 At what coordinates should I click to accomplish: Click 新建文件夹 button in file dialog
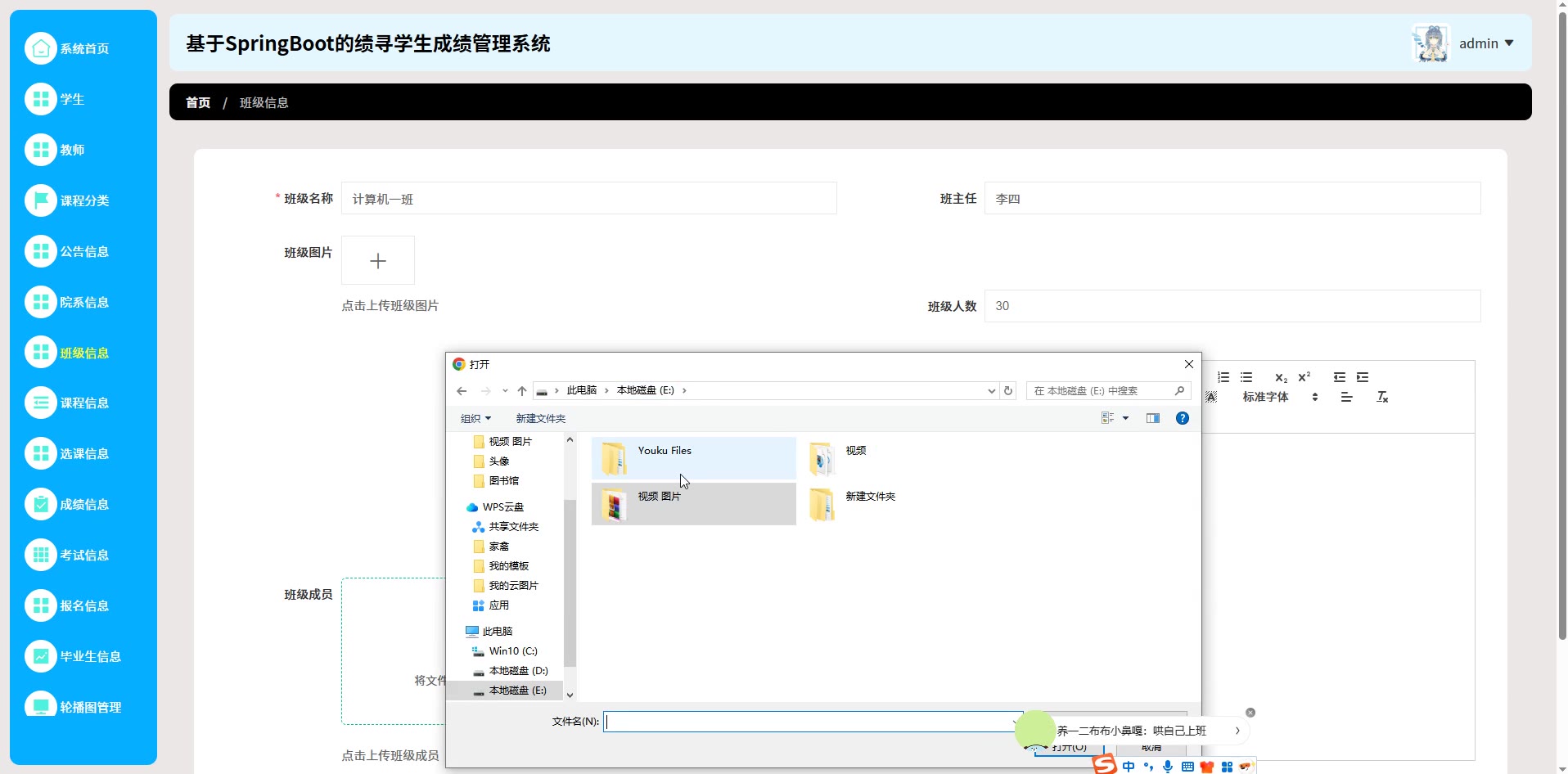540,418
